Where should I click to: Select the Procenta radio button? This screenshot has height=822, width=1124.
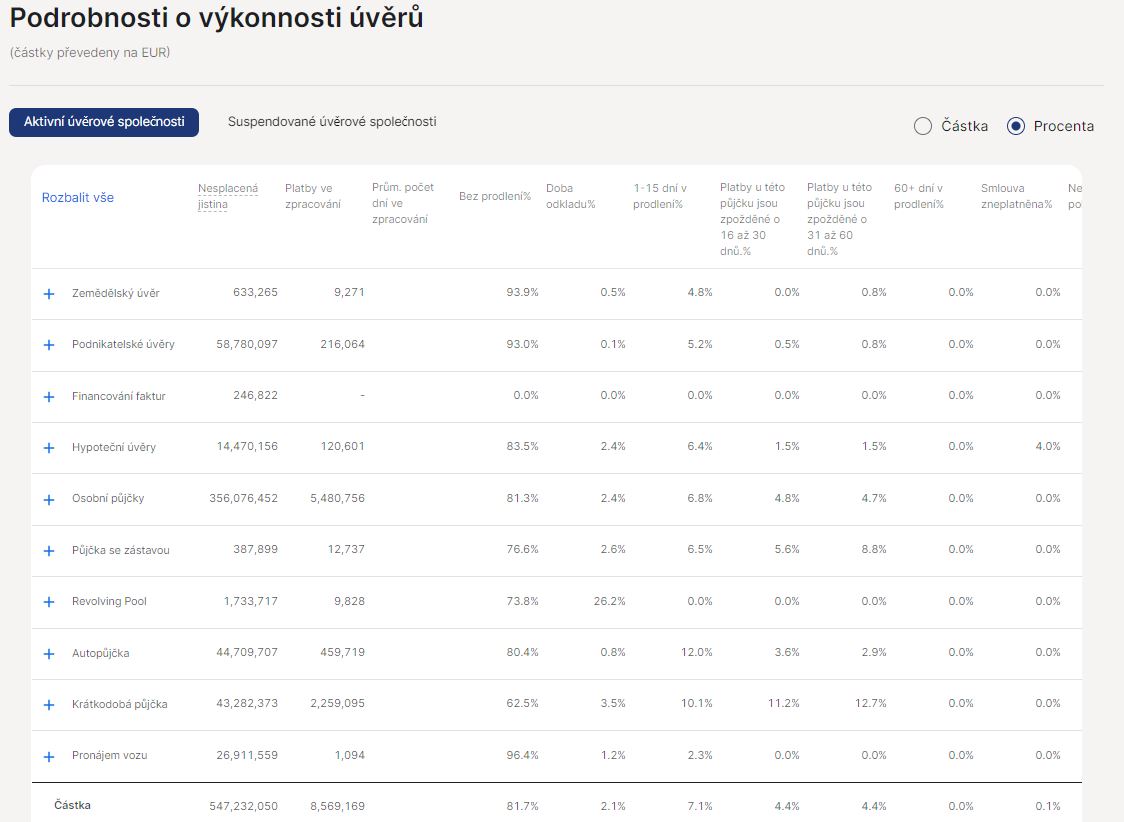click(x=1016, y=126)
